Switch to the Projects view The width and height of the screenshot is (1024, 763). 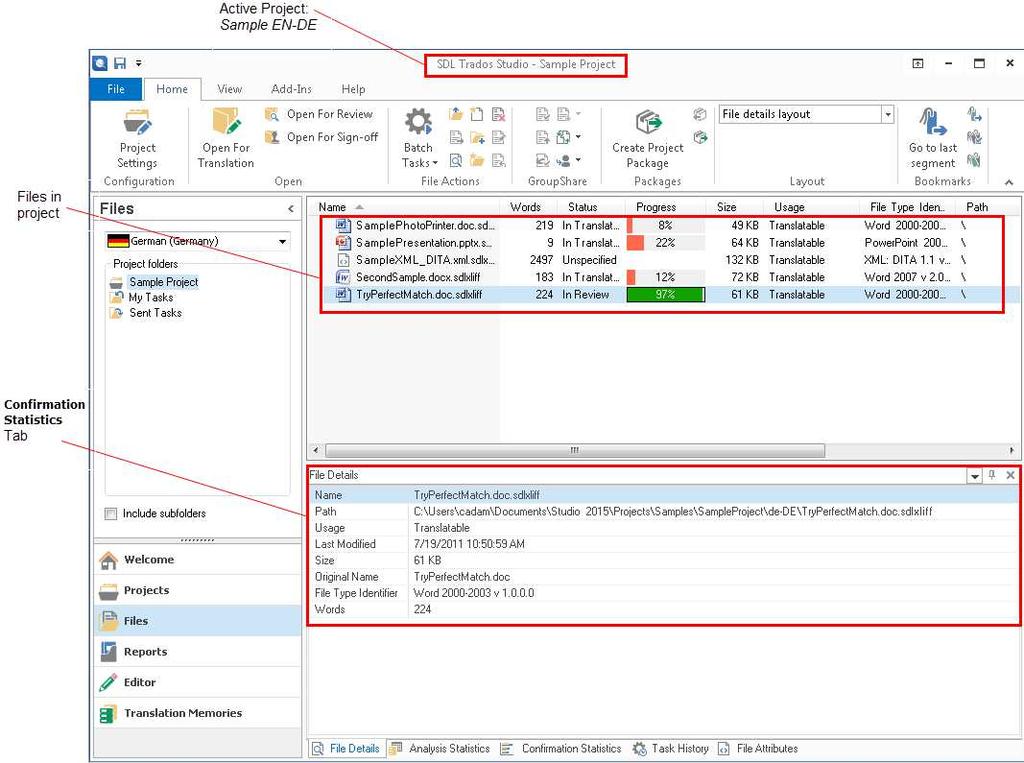tap(197, 591)
